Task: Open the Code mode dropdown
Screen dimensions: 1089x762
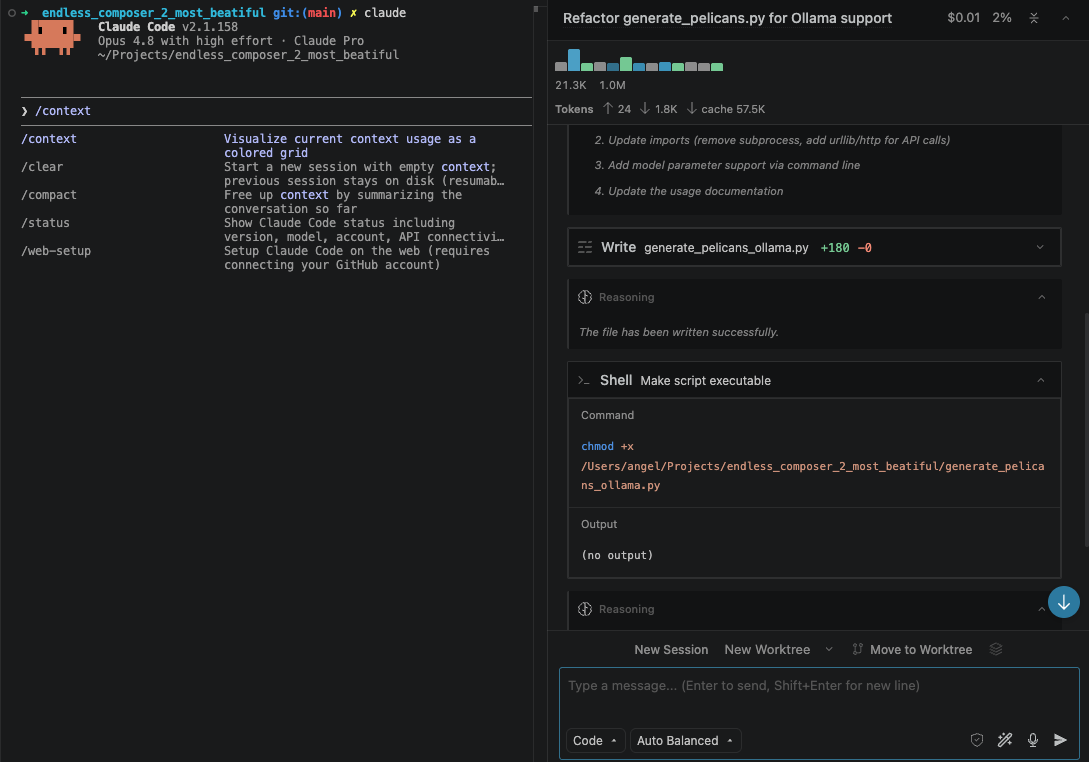Action: pyautogui.click(x=595, y=740)
